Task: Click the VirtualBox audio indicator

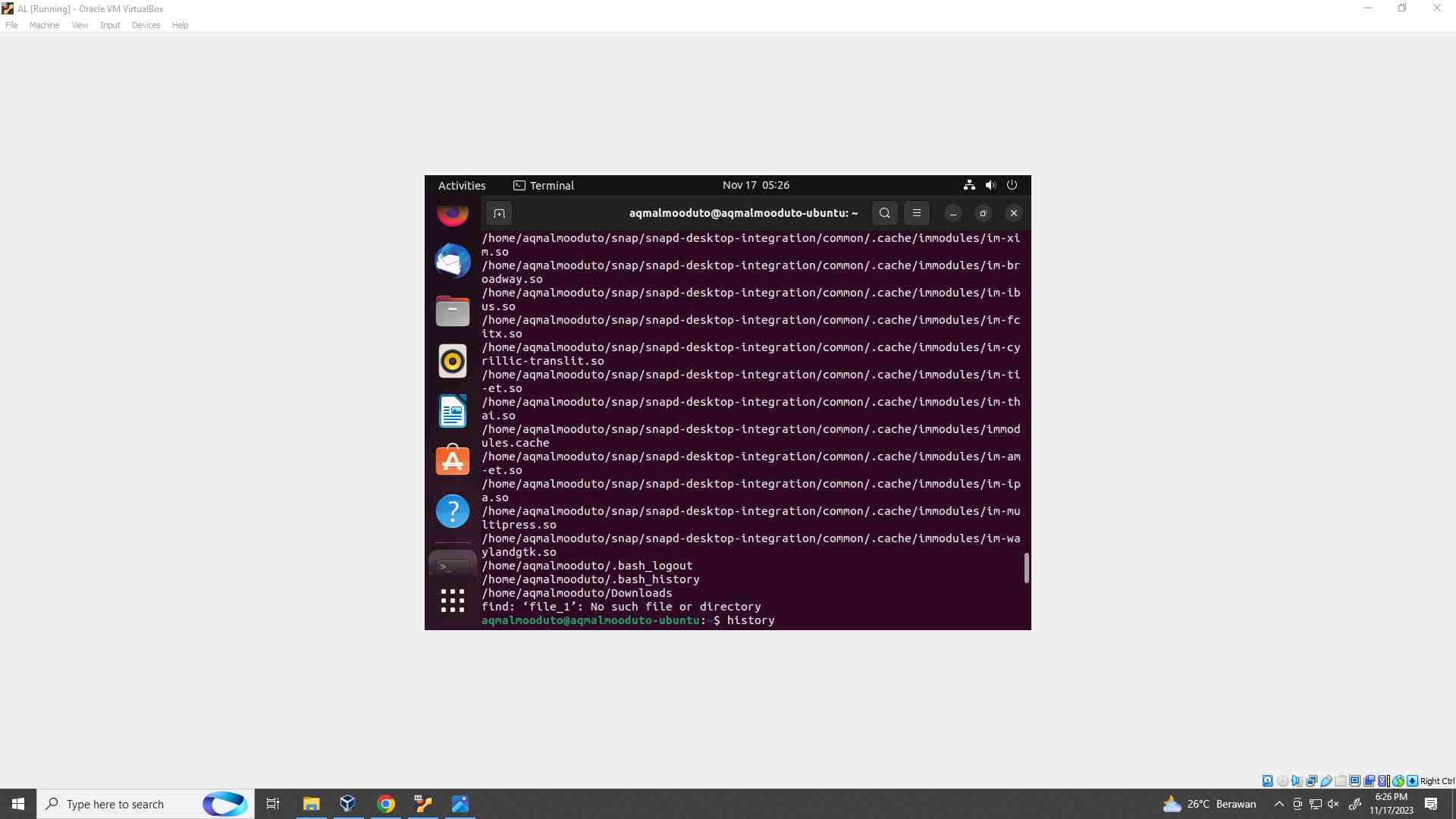Action: coord(1297,781)
